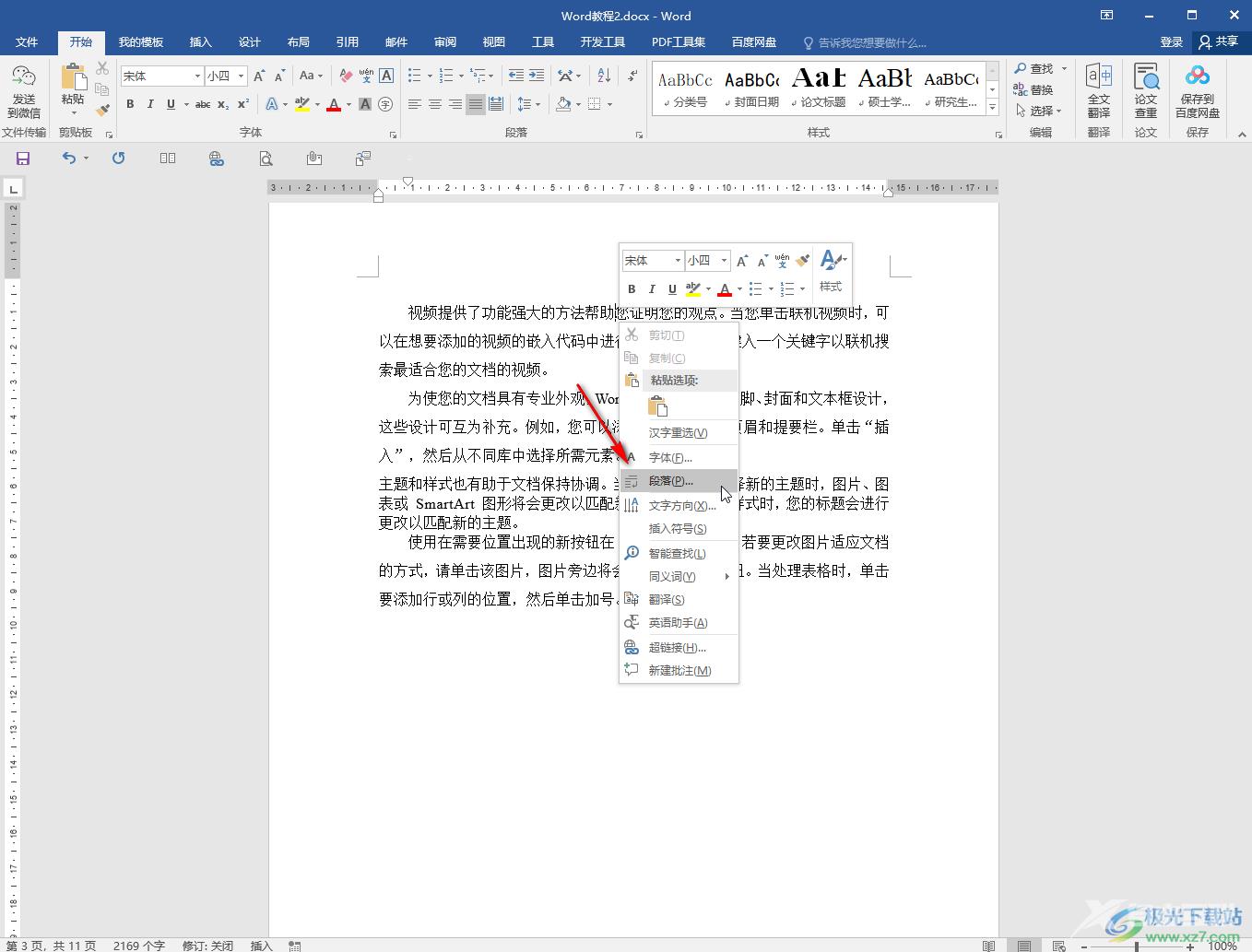Open Select (选择) dropdown in editing group
1252x952 pixels.
tap(1039, 111)
